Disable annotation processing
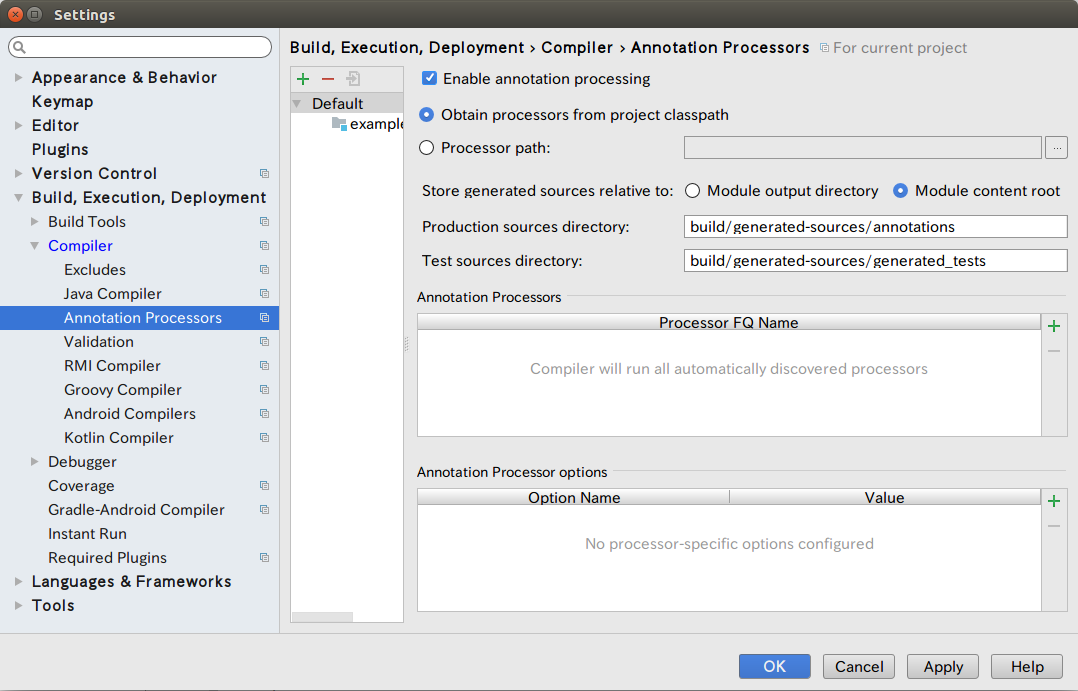Image resolution: width=1078 pixels, height=691 pixels. pyautogui.click(x=429, y=78)
